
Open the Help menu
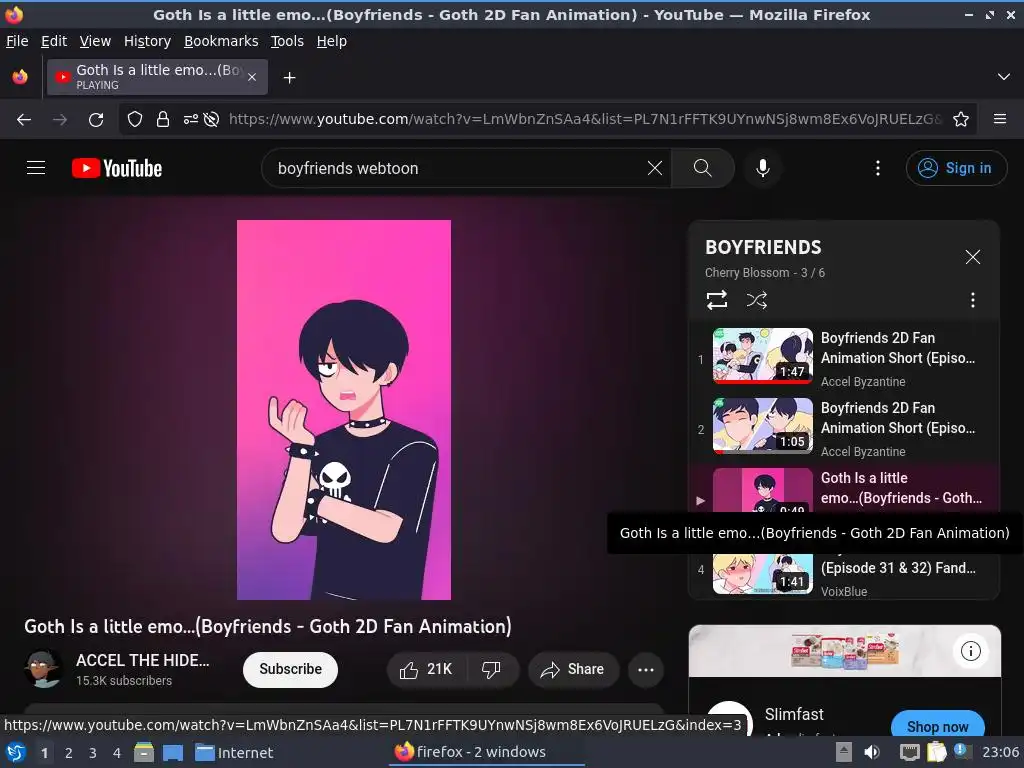click(332, 41)
